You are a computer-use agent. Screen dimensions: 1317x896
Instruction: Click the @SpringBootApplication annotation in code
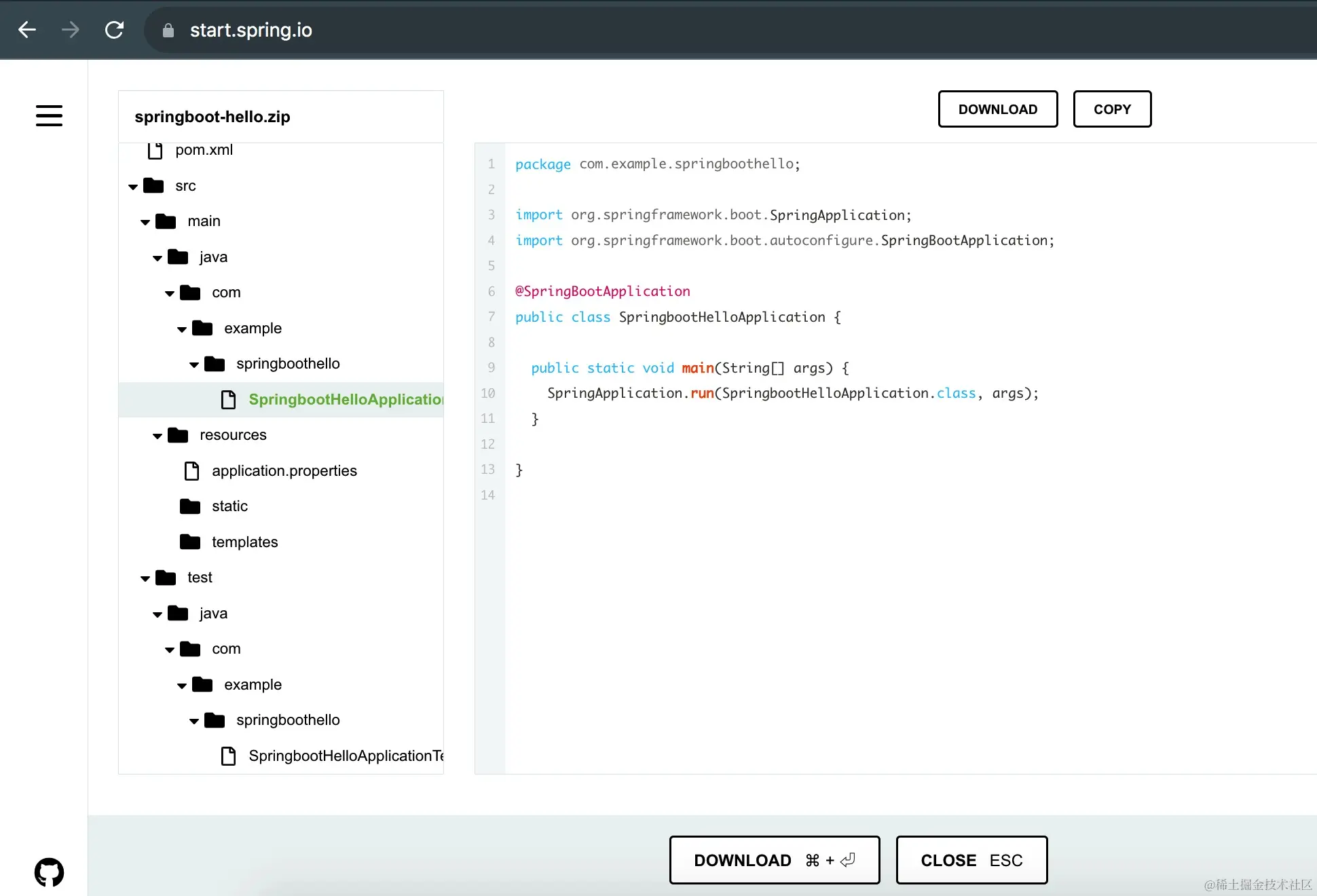point(603,291)
